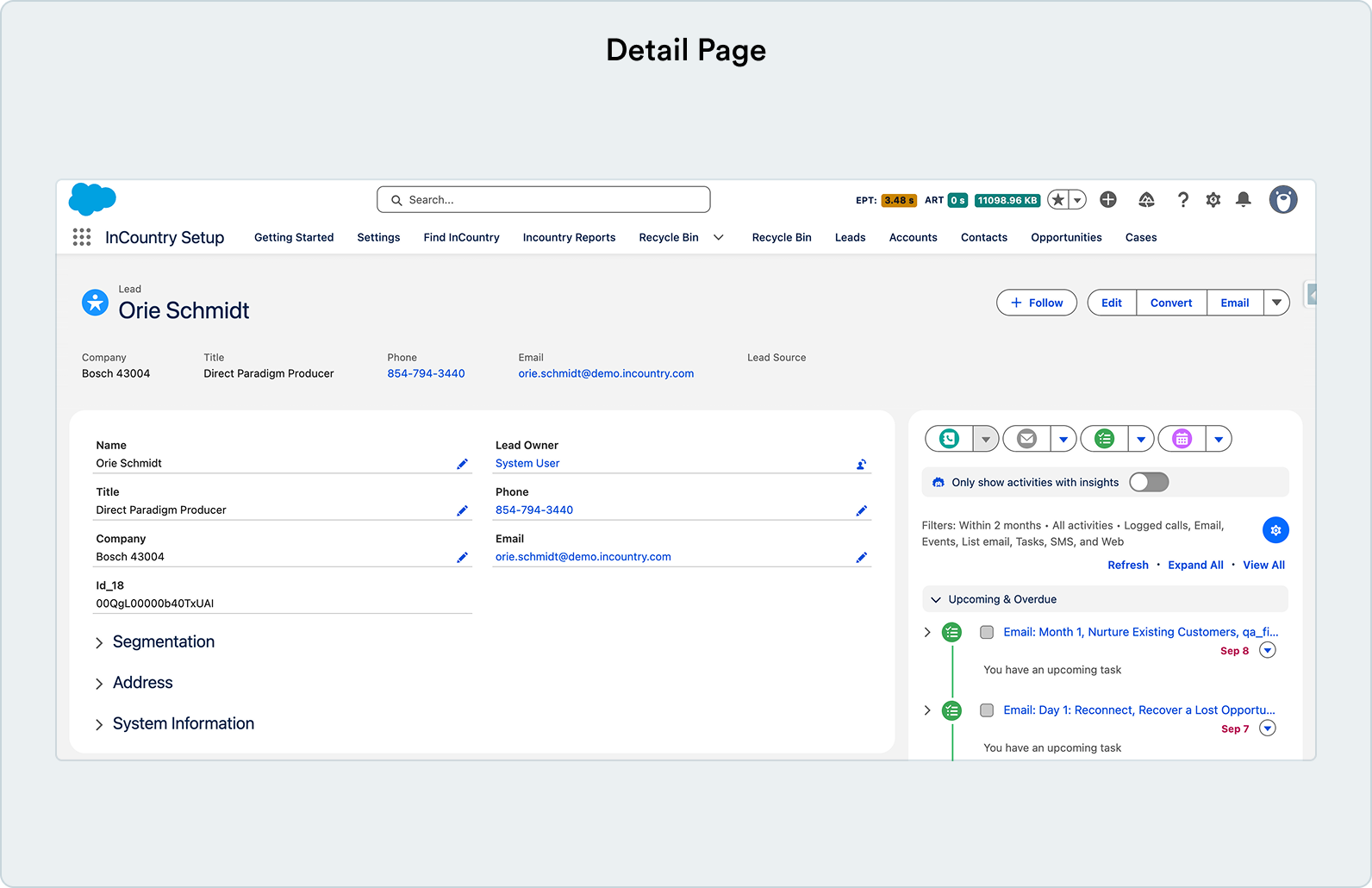This screenshot has height=888, width=1372.
Task: Open the timeline filter settings gear
Action: (1275, 529)
